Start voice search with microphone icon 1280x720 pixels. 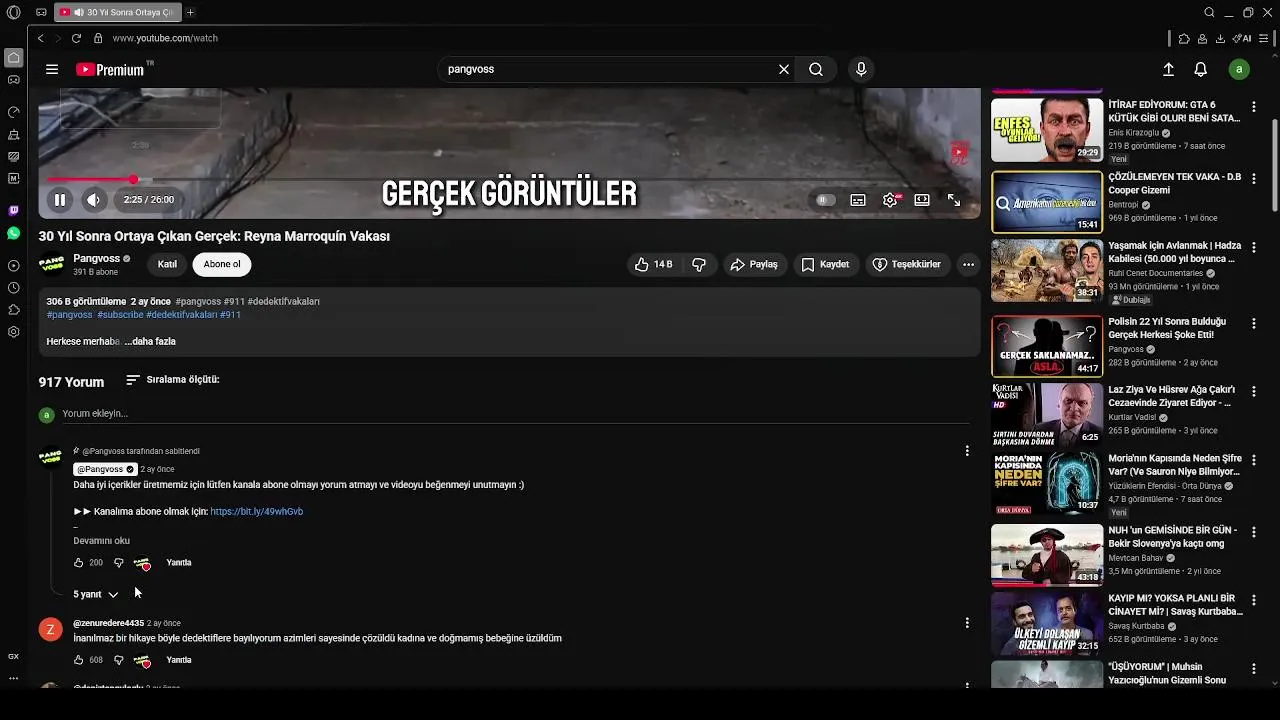tap(861, 69)
